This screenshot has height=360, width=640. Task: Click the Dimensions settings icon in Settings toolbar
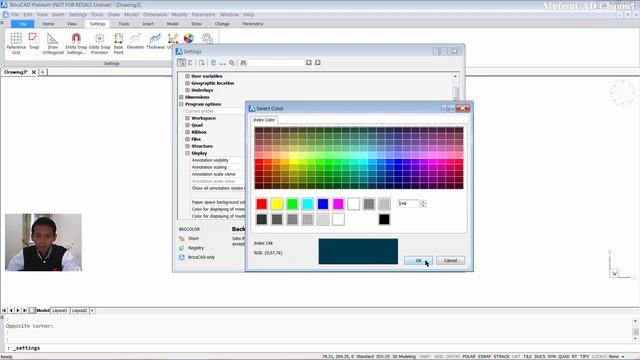(x=222, y=62)
